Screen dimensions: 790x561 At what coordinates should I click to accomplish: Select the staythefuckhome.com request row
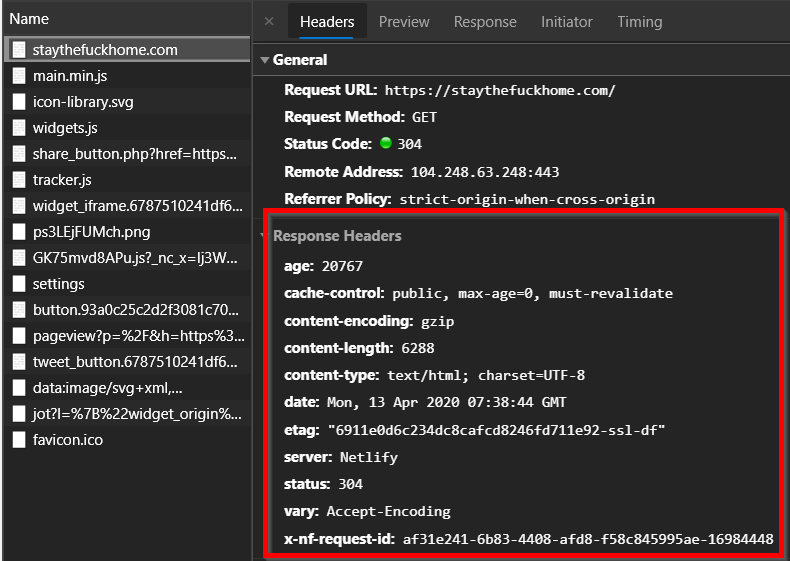(x=105, y=50)
